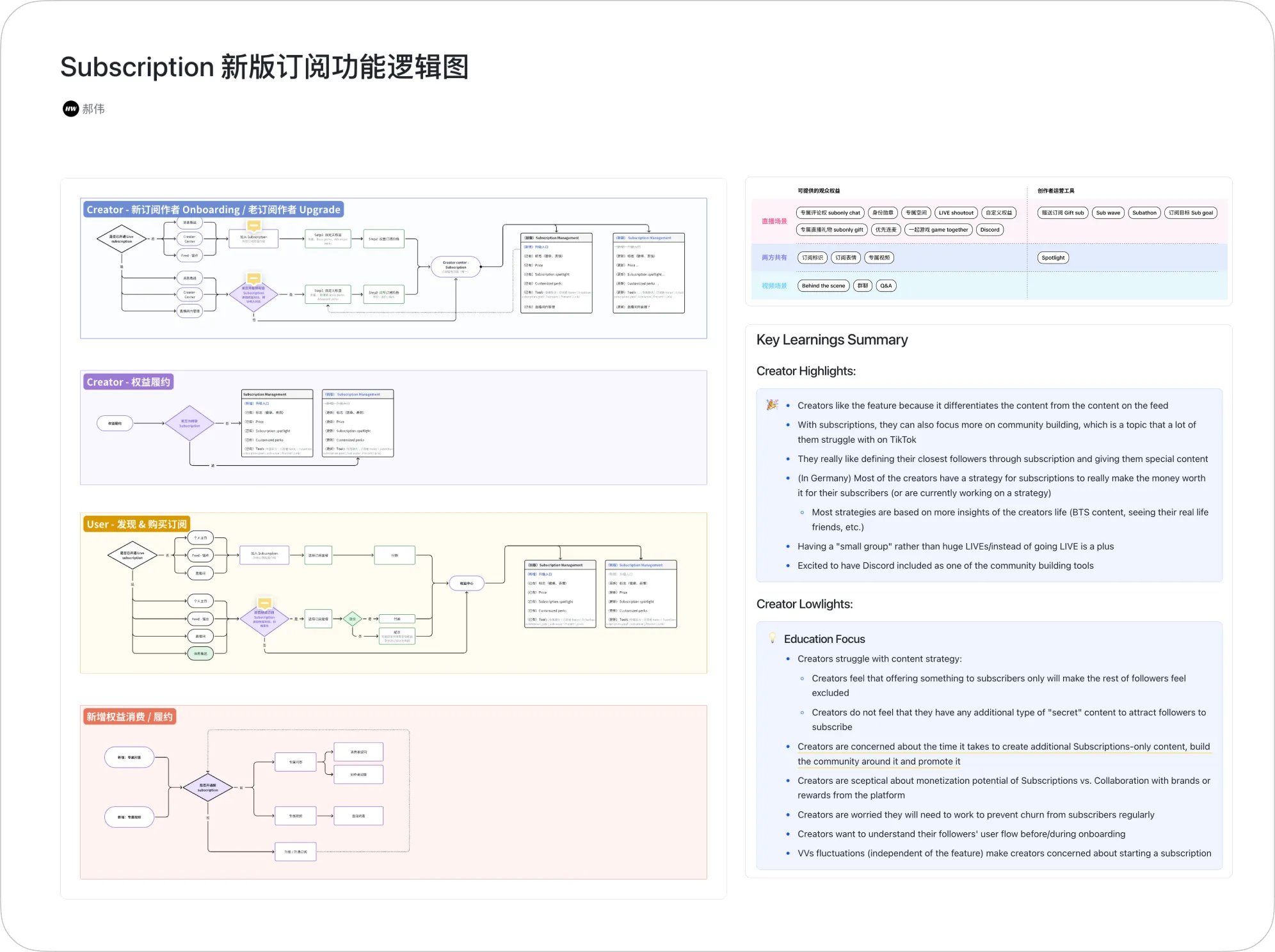Image resolution: width=1275 pixels, height=952 pixels.
Task: Click the Sub wave pill
Action: [1108, 213]
